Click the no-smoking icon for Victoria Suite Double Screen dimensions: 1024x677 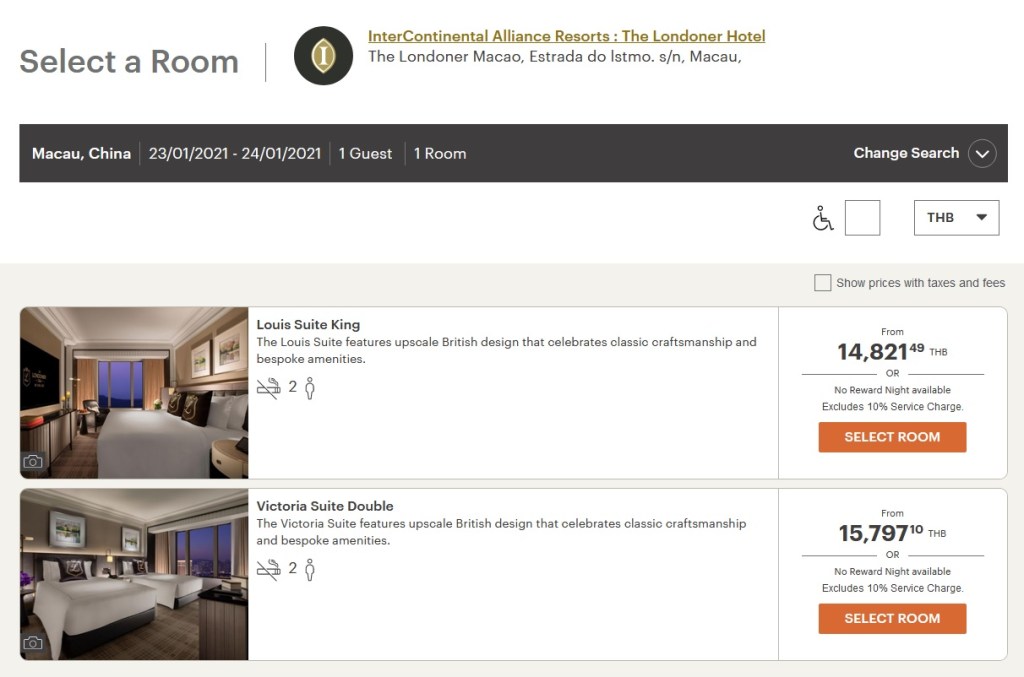click(268, 569)
